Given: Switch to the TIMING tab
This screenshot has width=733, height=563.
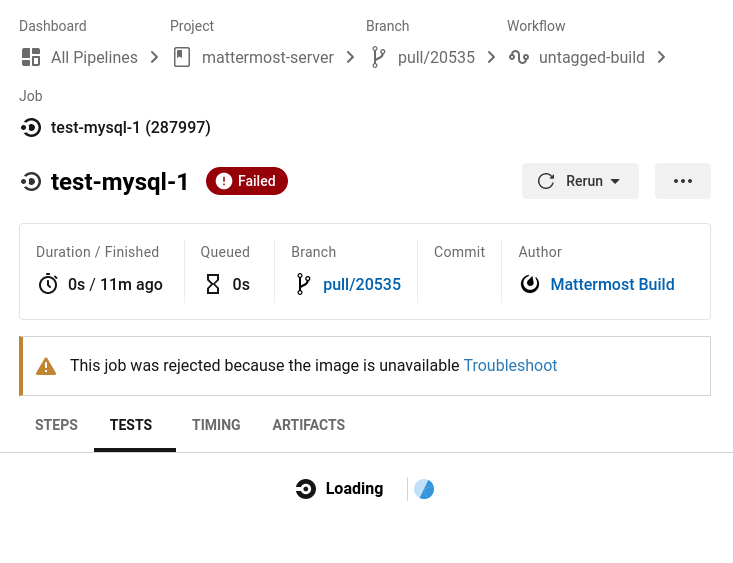Looking at the screenshot, I should 216,425.
